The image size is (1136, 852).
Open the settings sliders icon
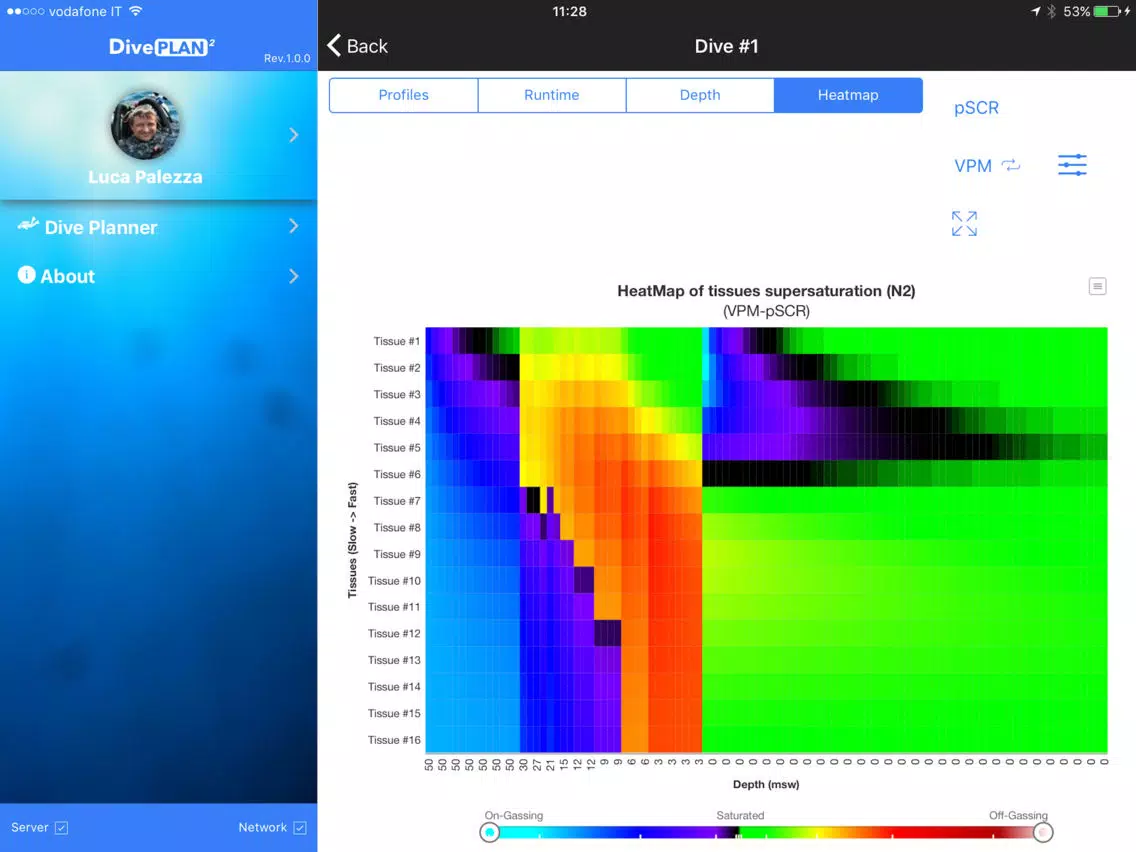[x=1072, y=165]
